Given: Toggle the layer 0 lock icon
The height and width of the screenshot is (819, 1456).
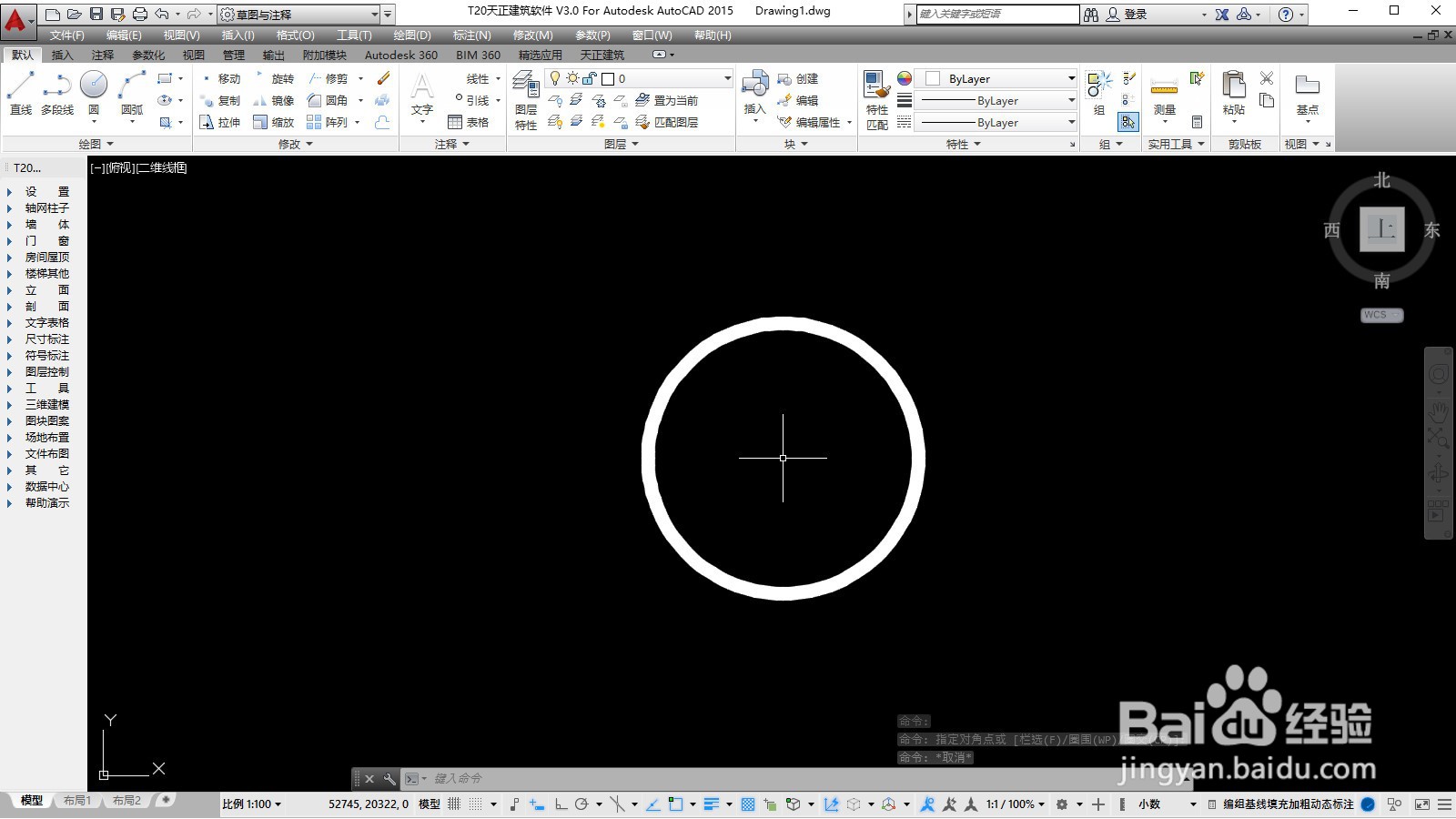Looking at the screenshot, I should pos(590,79).
